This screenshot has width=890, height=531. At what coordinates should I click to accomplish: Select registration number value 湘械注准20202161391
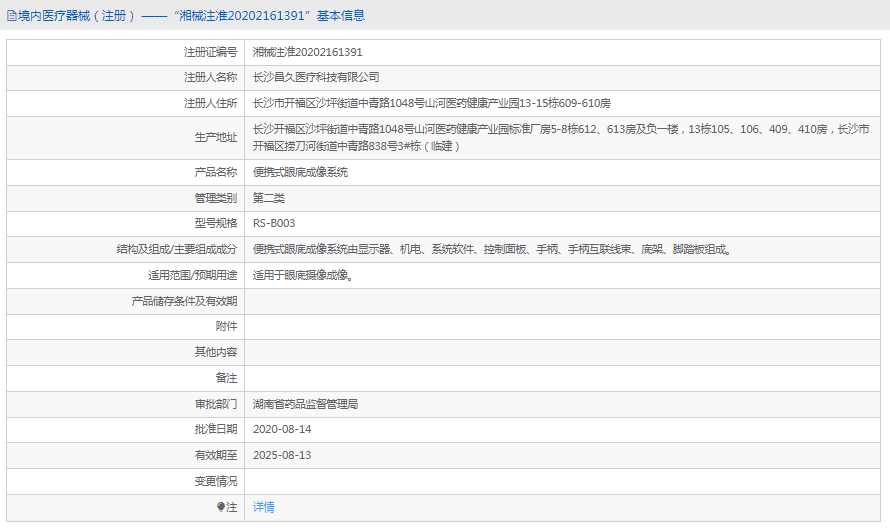307,52
